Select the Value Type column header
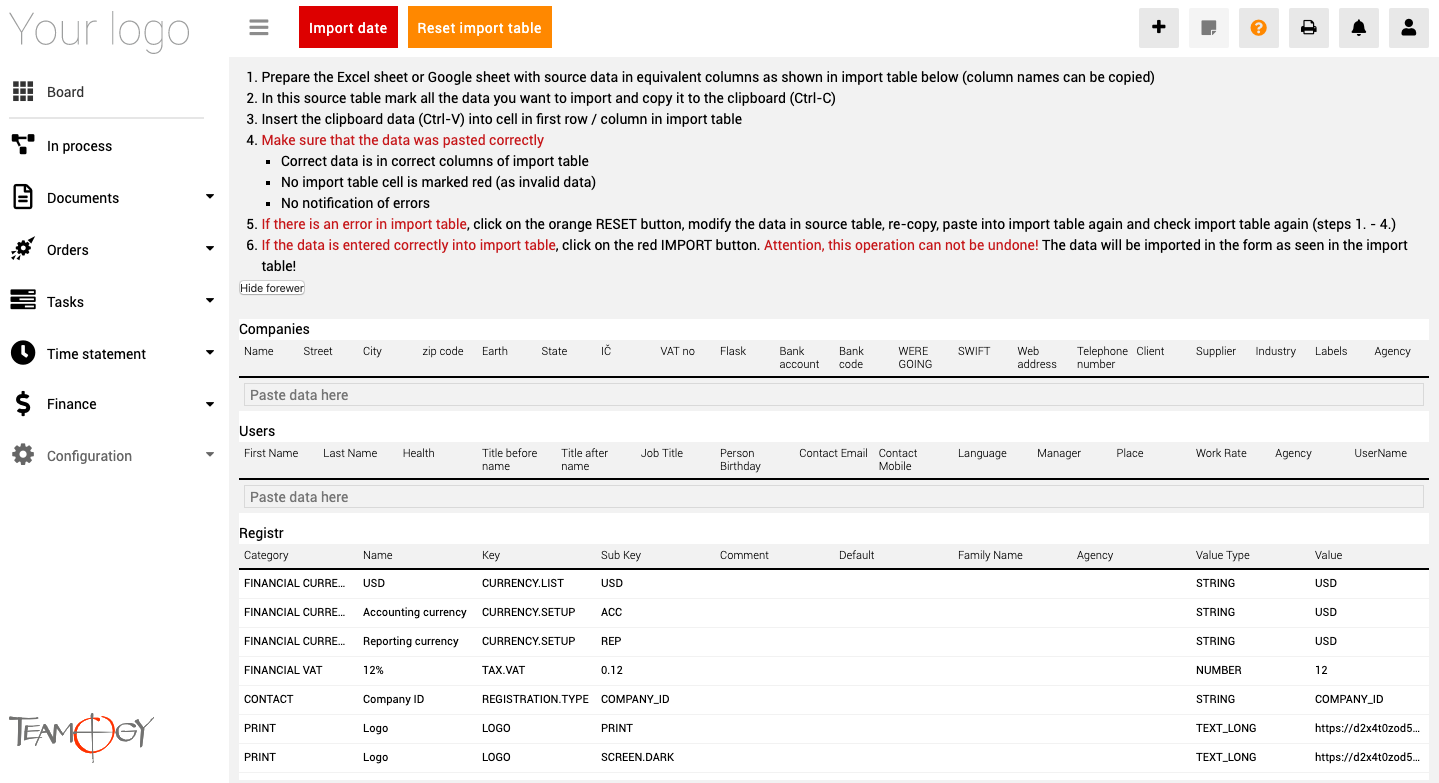Screen dimensions: 1439x783 [1223, 555]
